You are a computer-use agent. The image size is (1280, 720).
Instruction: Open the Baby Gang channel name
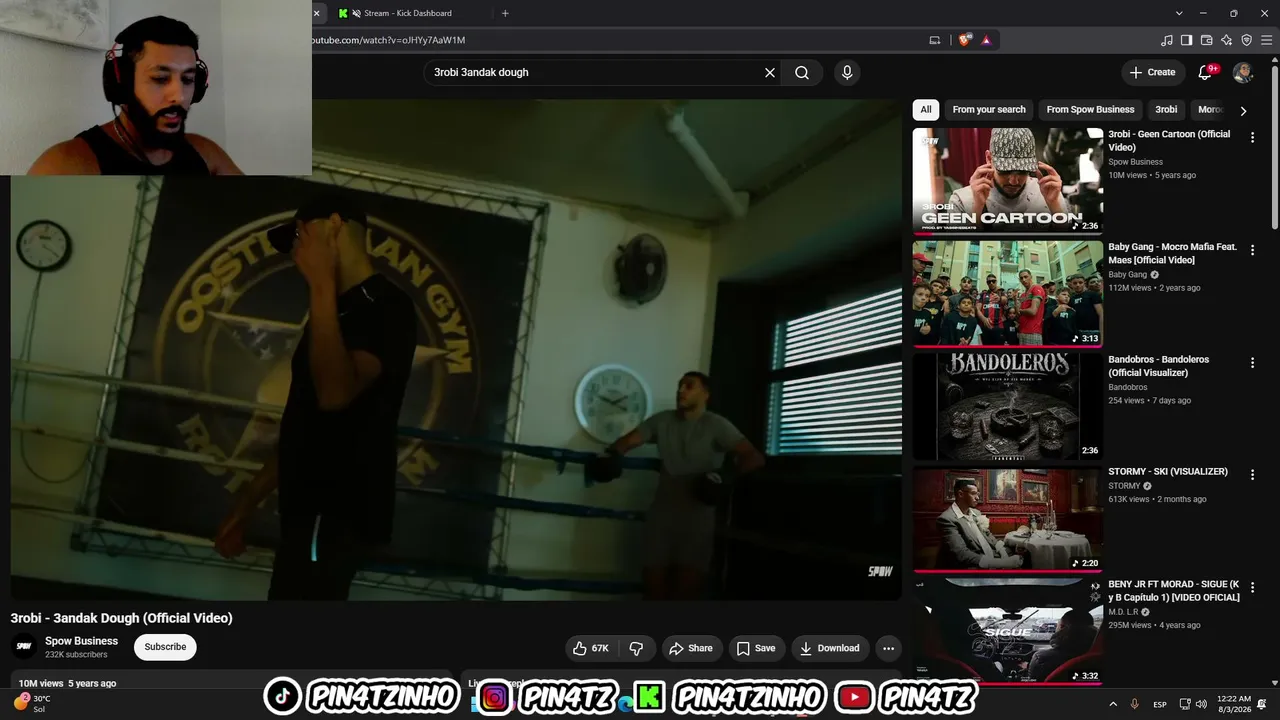(x=1127, y=274)
